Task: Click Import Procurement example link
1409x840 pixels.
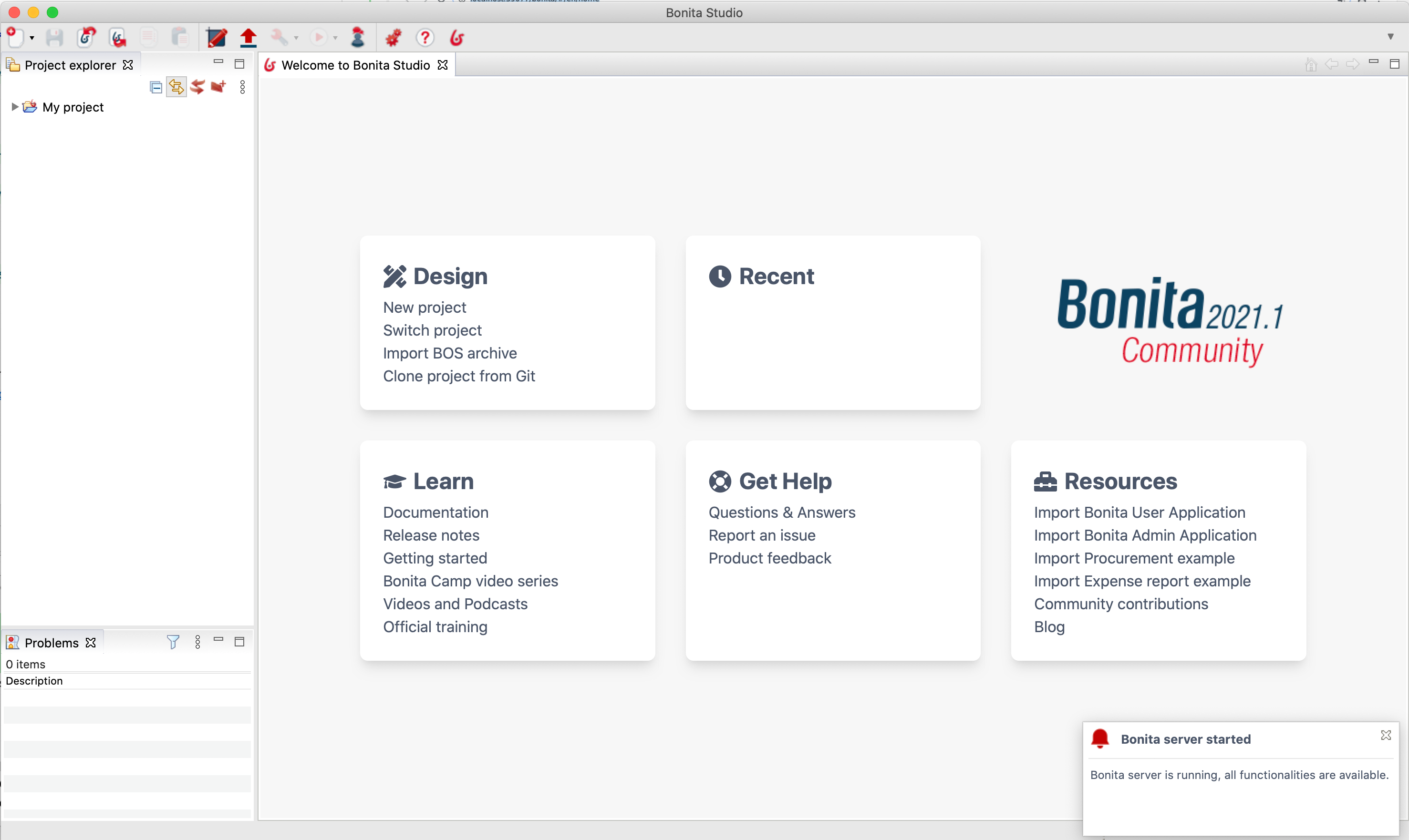Action: (x=1134, y=558)
